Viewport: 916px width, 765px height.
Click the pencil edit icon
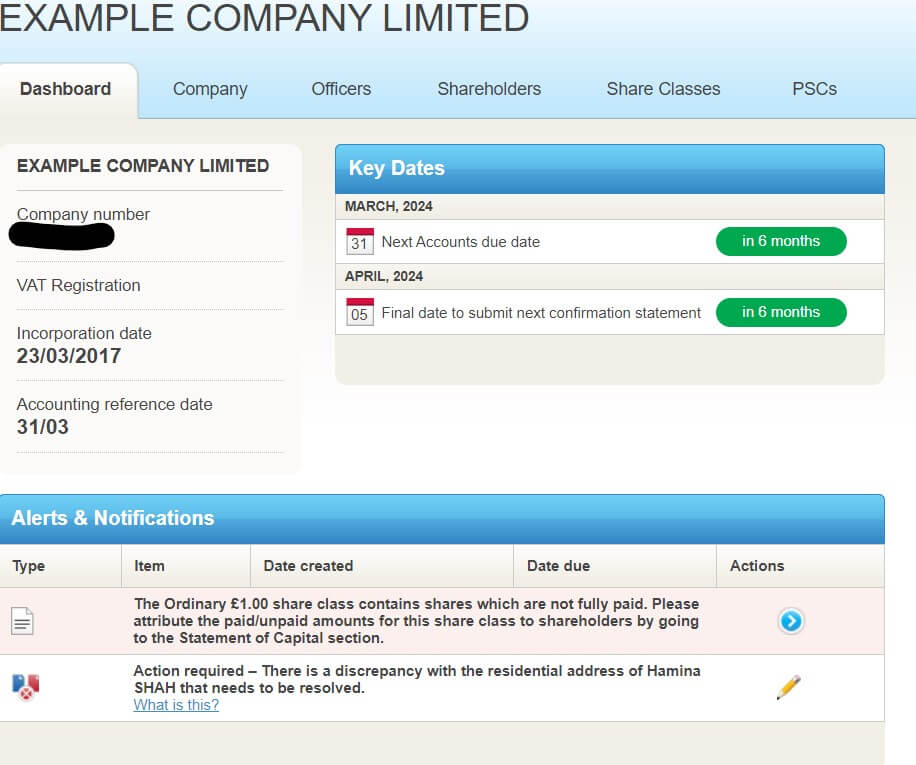pos(788,687)
